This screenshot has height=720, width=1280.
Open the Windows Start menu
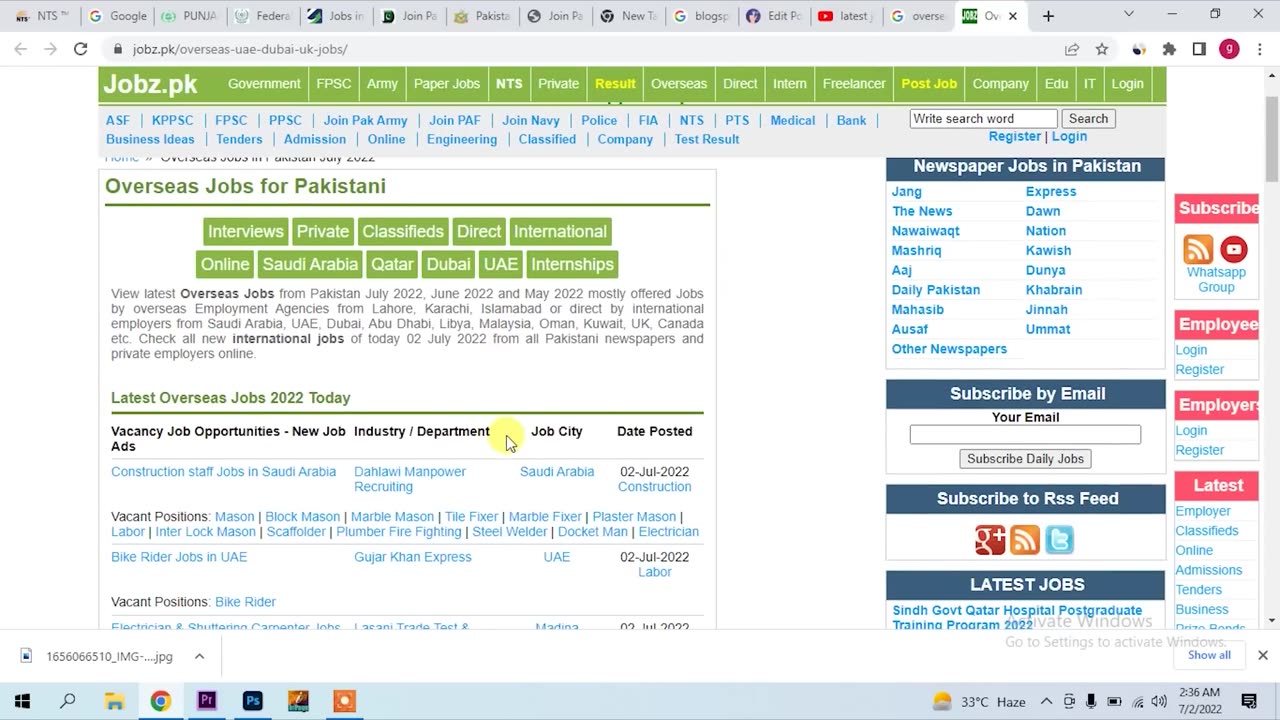(22, 701)
